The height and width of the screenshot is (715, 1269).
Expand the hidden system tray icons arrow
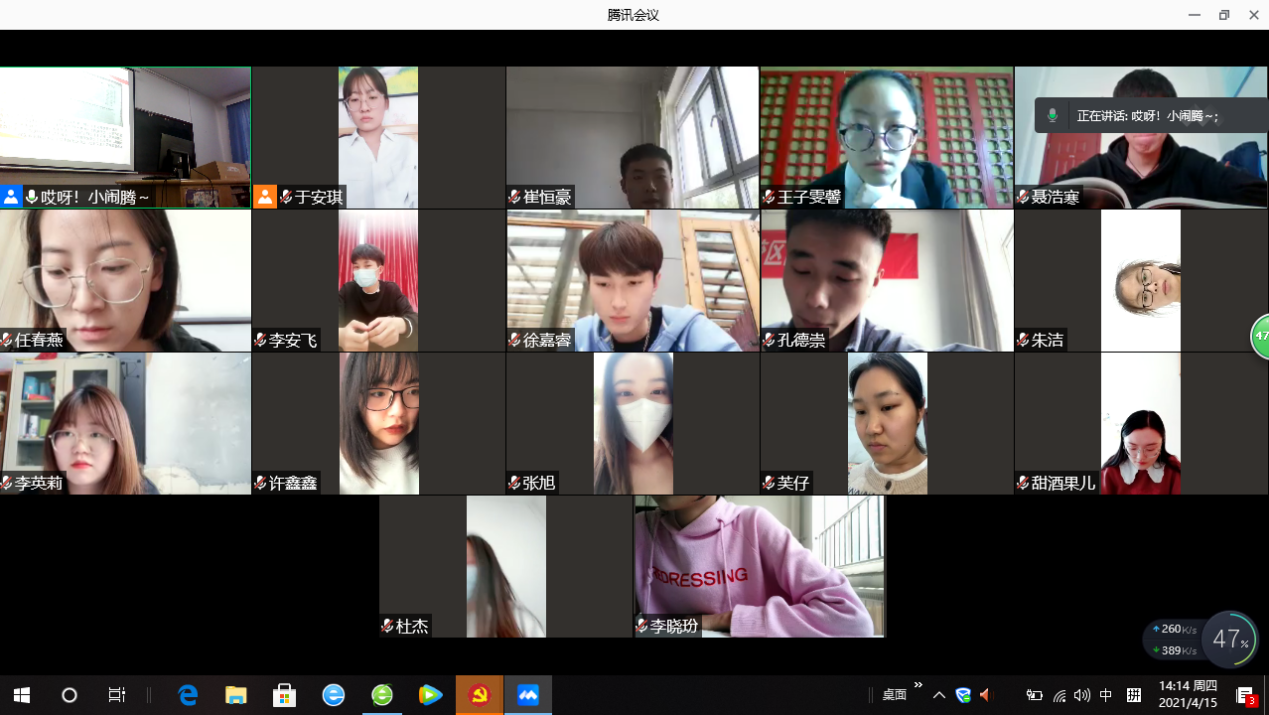(939, 695)
